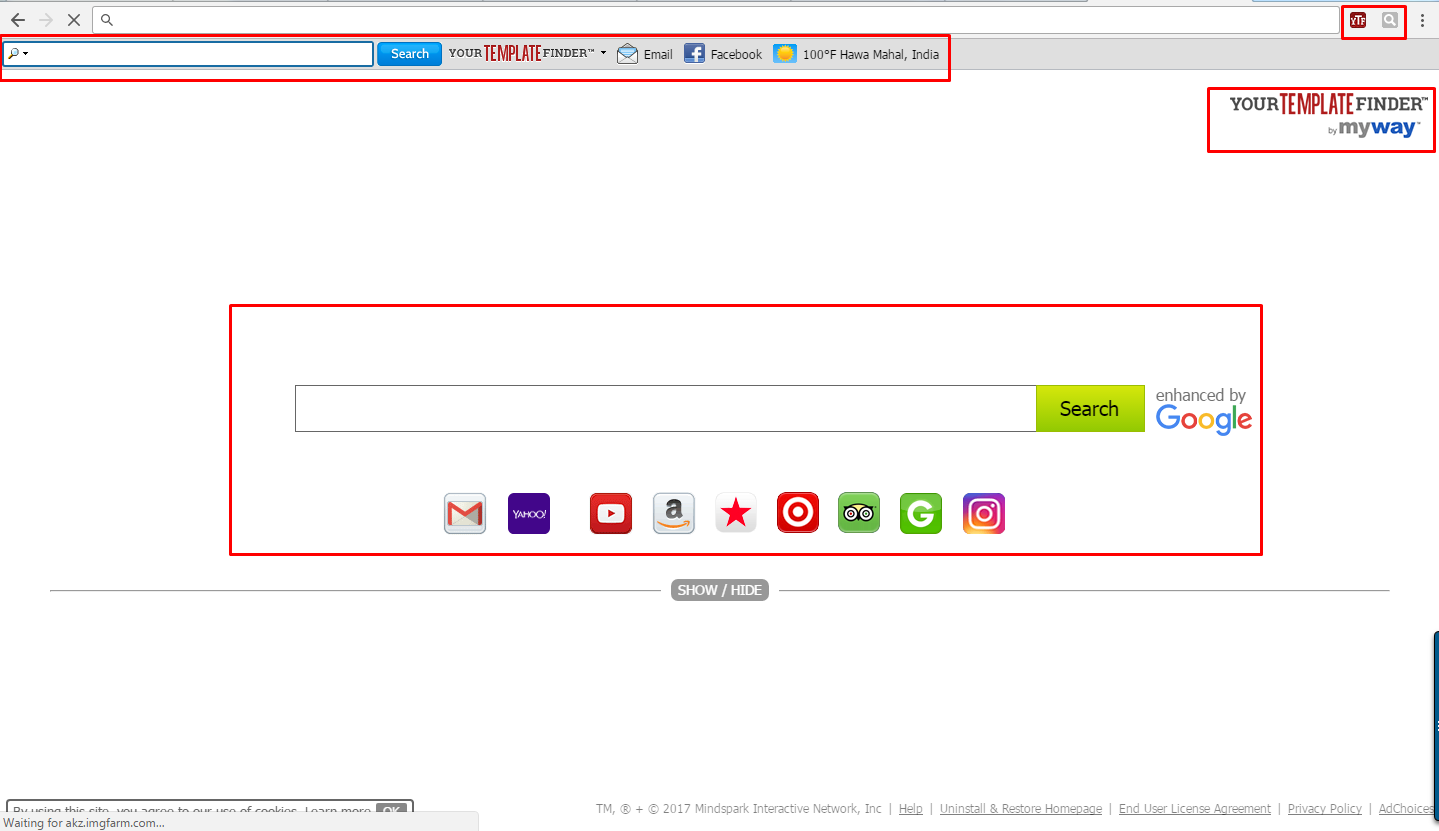Viewport: 1439px width, 831px height.
Task: Open the Target bullseye icon
Action: 798,514
